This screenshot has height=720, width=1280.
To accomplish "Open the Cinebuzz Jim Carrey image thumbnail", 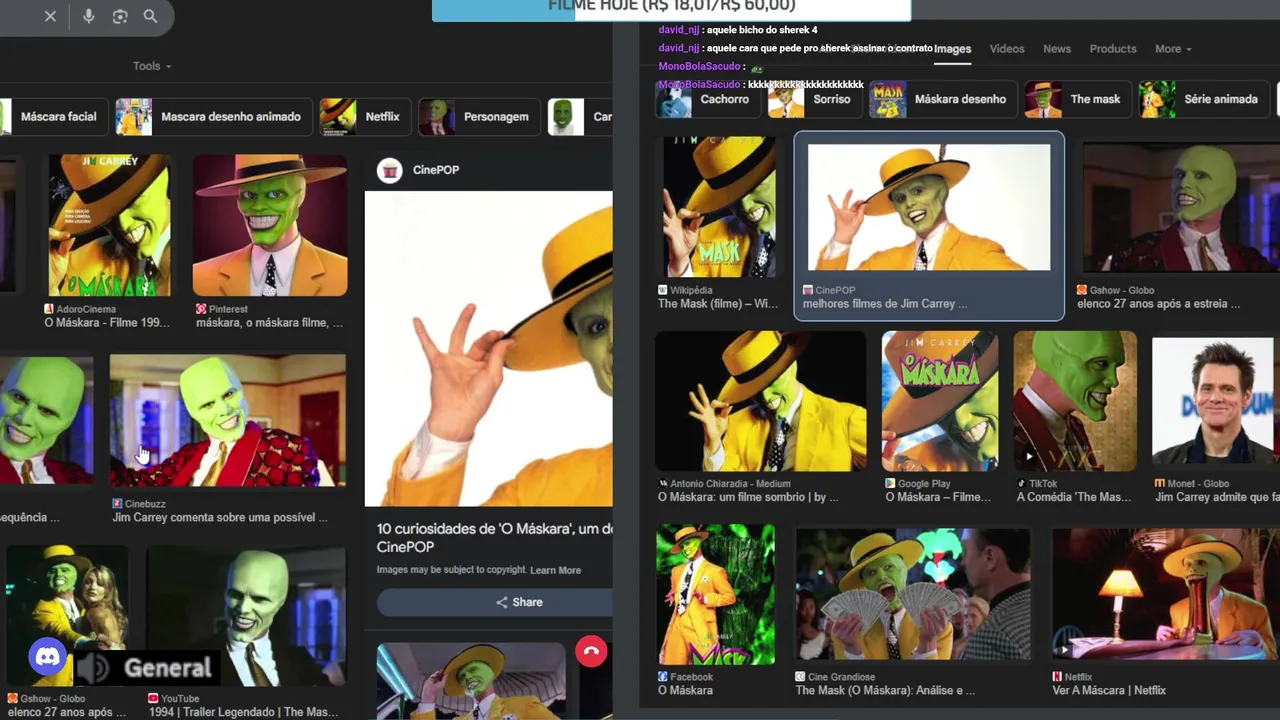I will [228, 420].
